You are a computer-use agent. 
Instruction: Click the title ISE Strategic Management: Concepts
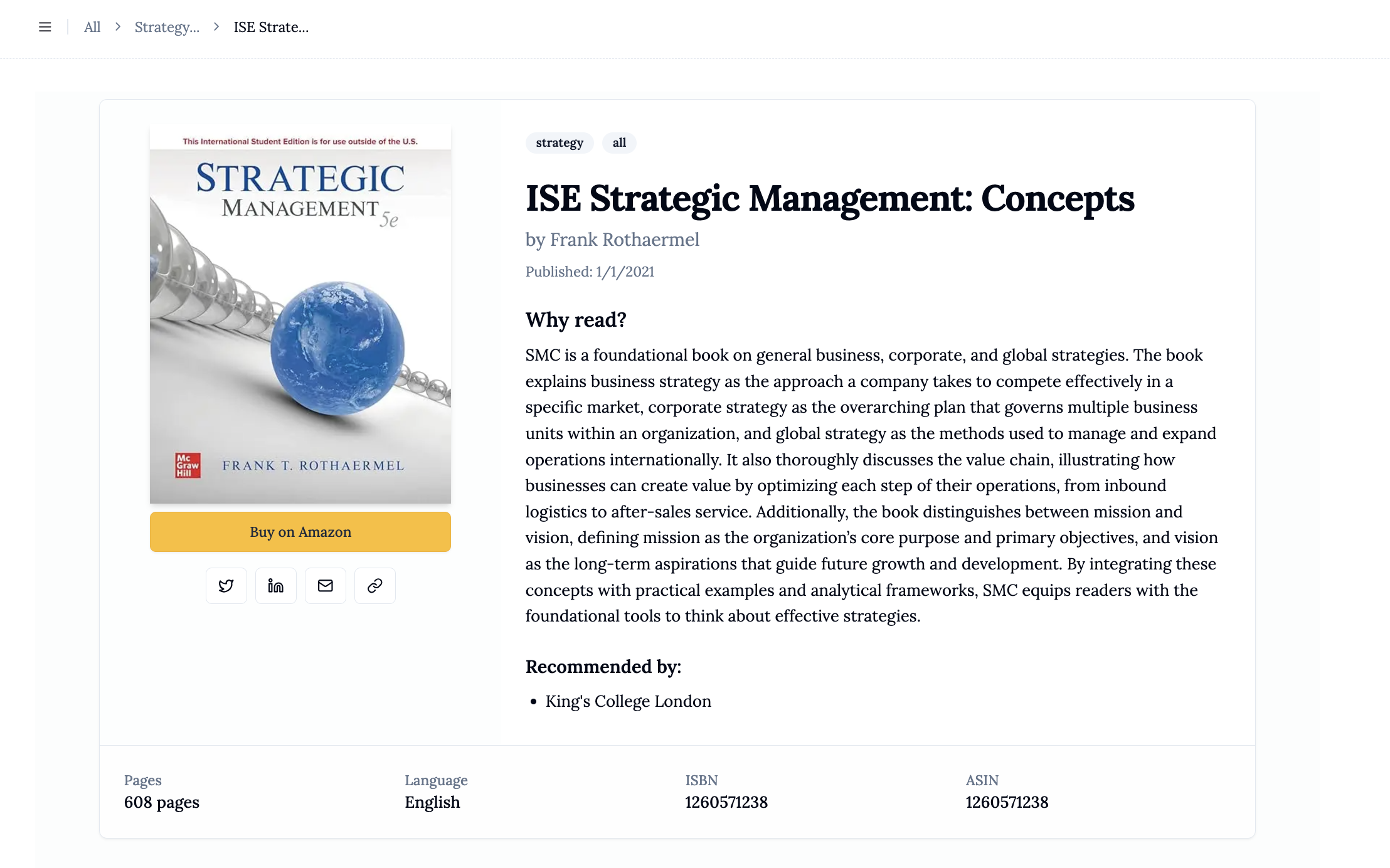830,198
